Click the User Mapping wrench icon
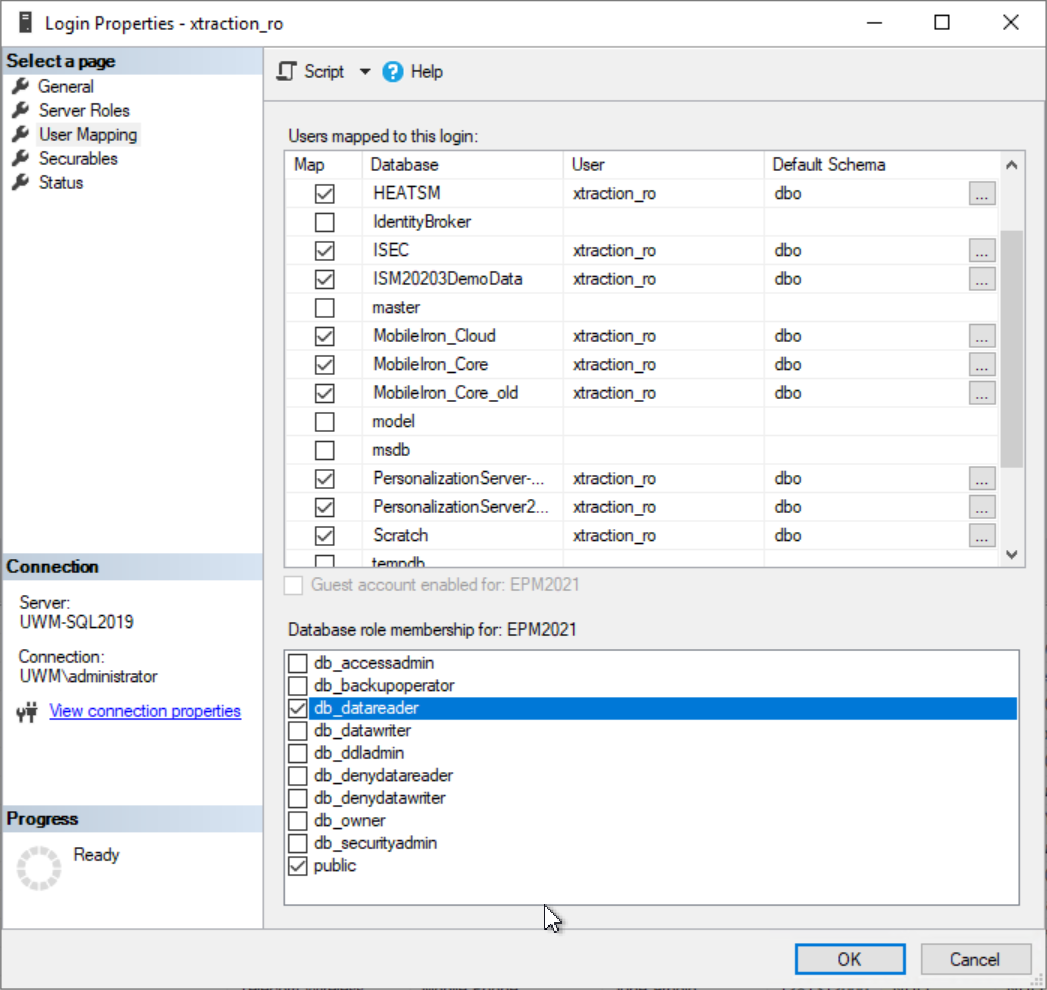Screen dimensions: 1047x990 (x=22, y=134)
